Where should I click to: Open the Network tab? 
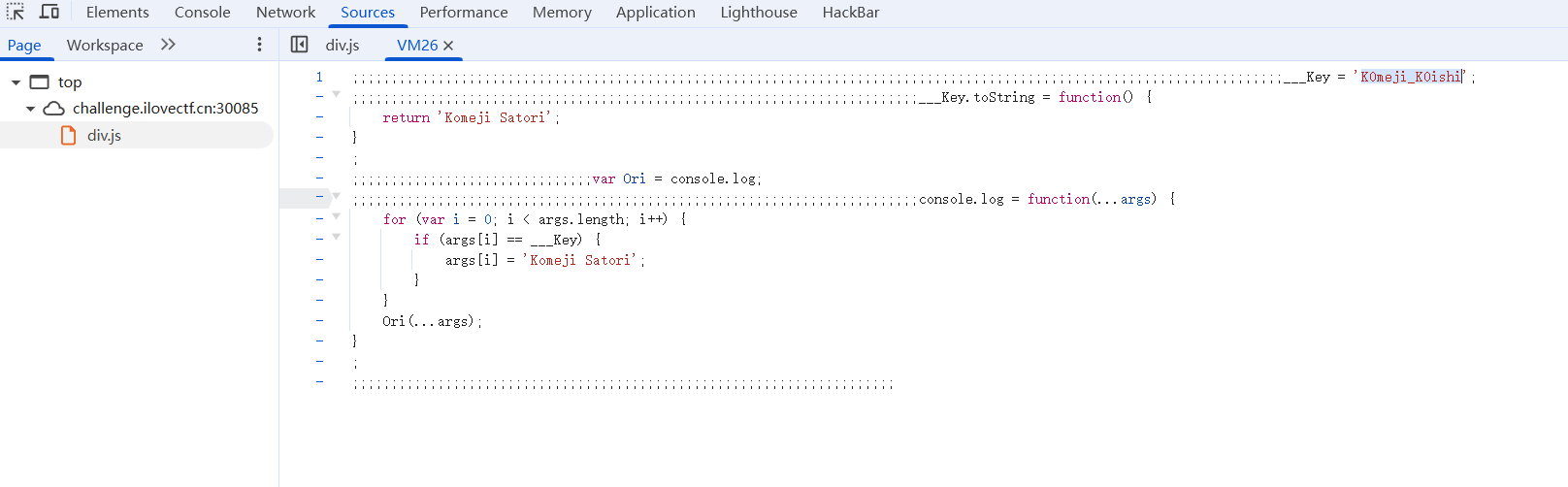tap(285, 13)
